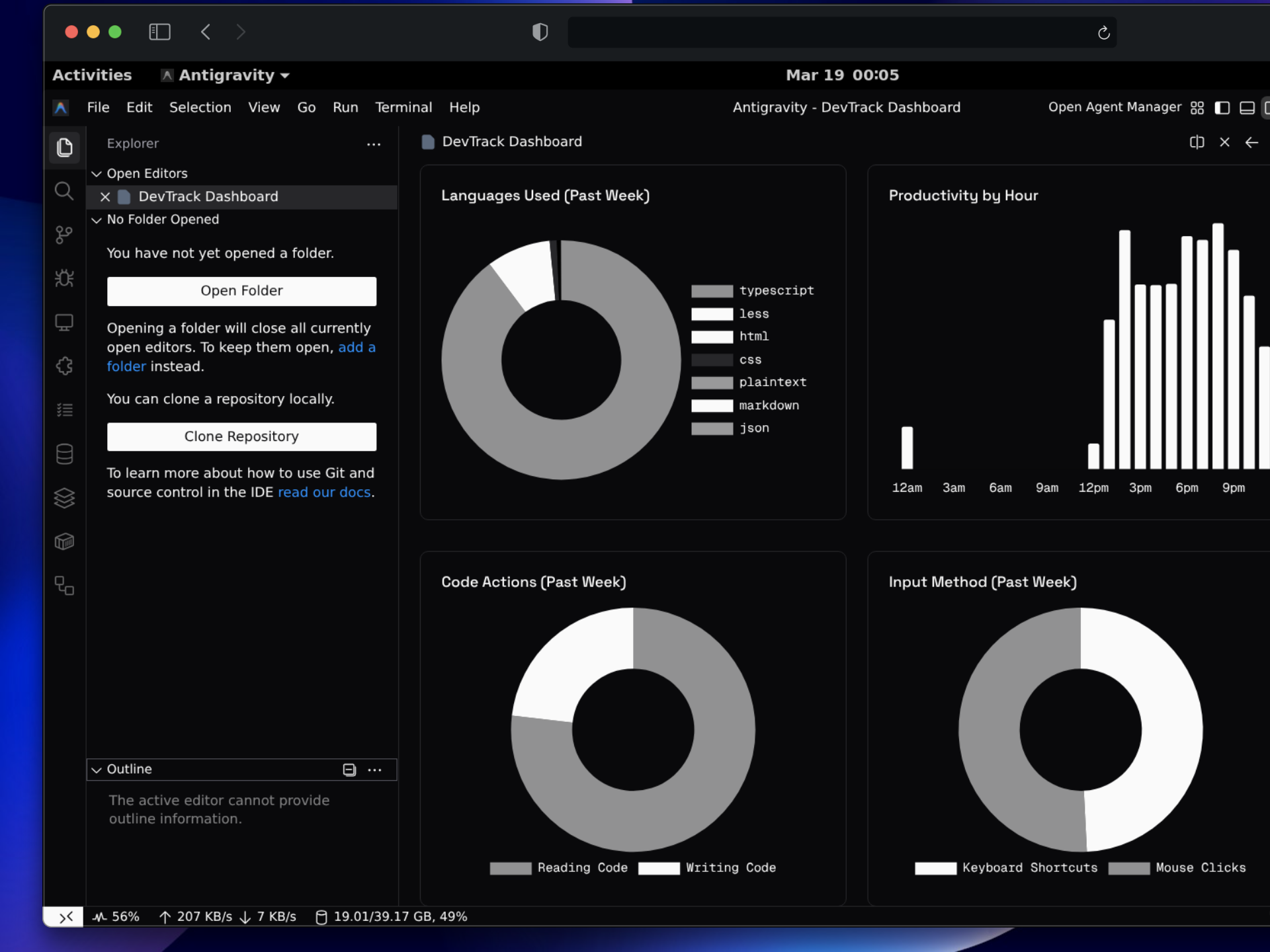Open the Search panel in the sidebar
This screenshot has width=1270, height=952.
click(64, 191)
